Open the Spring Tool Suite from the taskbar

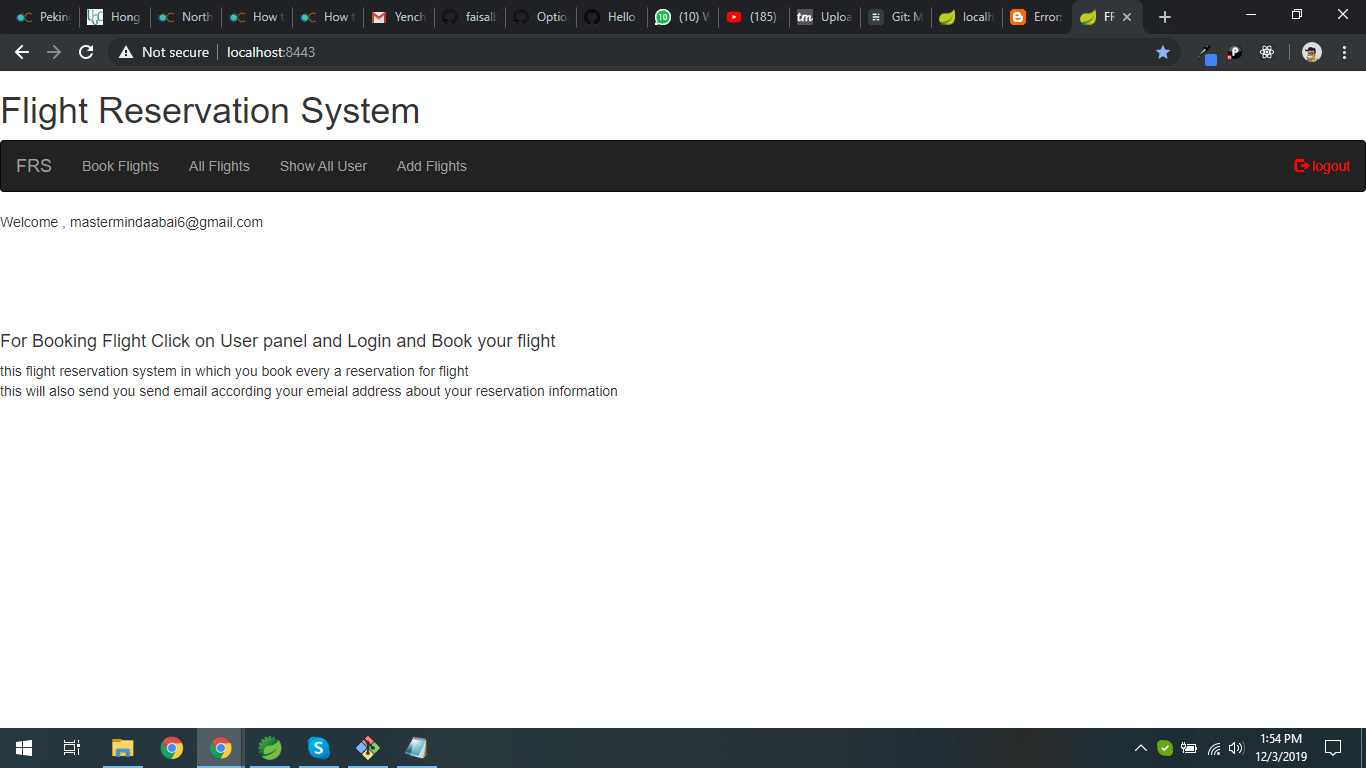point(269,747)
